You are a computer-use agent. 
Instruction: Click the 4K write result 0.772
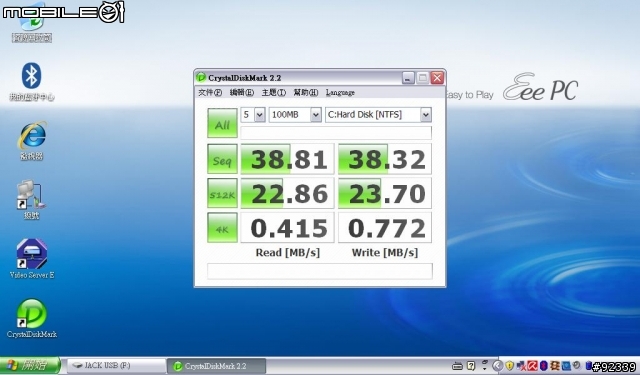point(384,227)
